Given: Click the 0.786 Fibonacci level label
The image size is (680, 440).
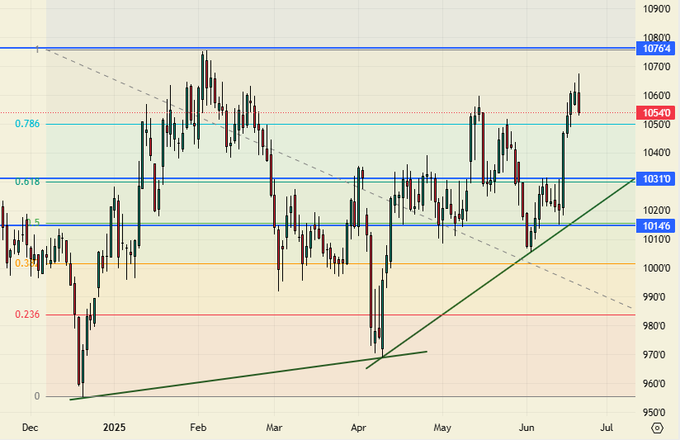Looking at the screenshot, I should (x=27, y=124).
